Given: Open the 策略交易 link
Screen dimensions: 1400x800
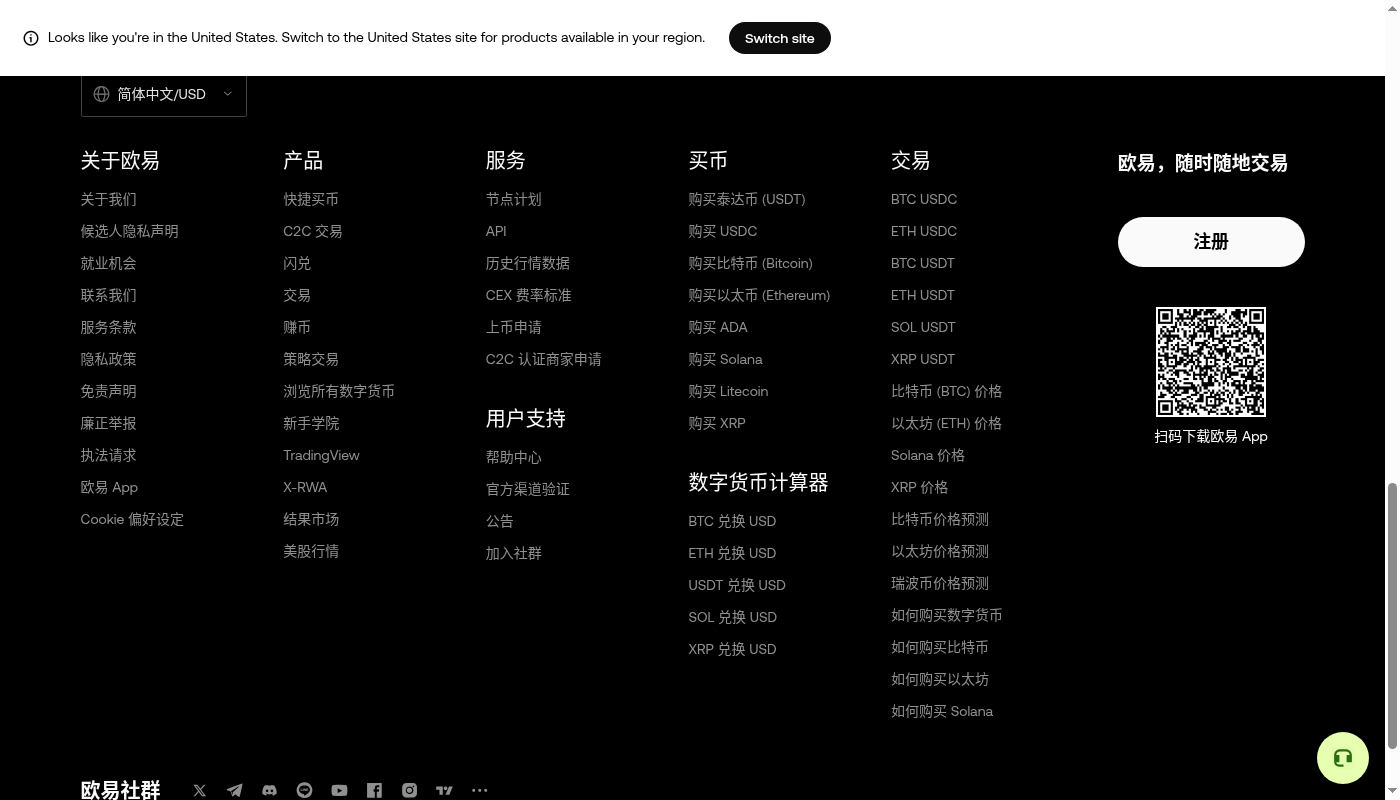Looking at the screenshot, I should (311, 359).
